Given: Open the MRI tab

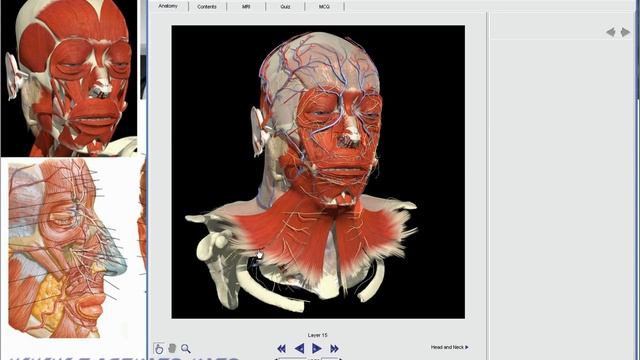Looking at the screenshot, I should (x=246, y=7).
